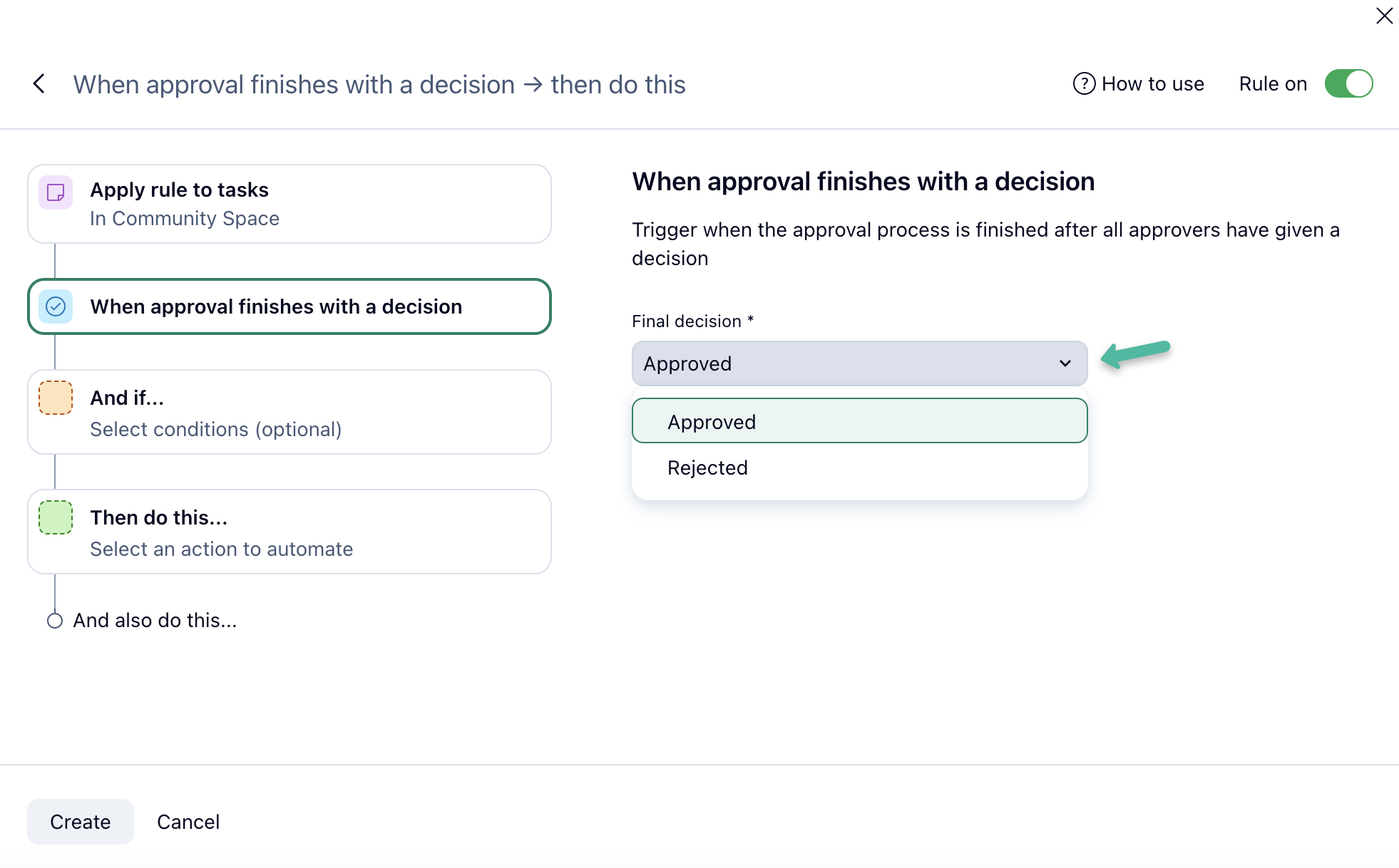Click the Cancel button
This screenshot has width=1399, height=868.
(x=188, y=822)
